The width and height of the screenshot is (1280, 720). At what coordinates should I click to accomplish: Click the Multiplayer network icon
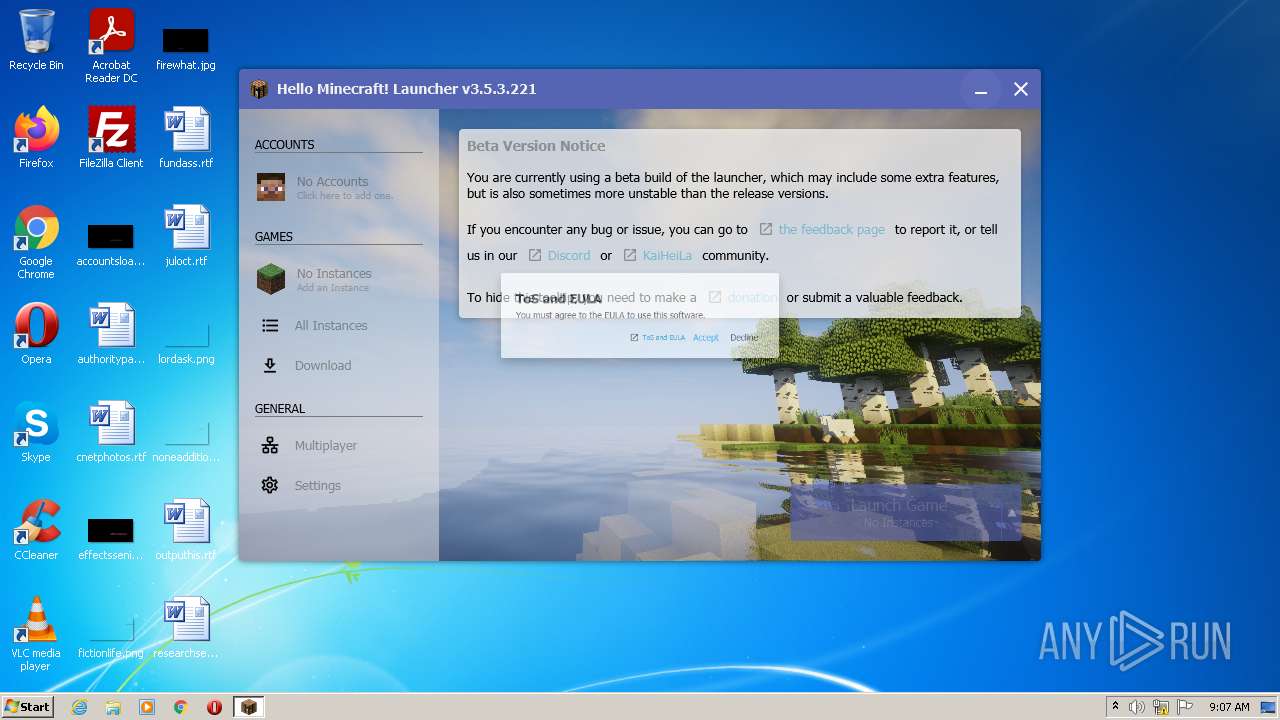point(270,445)
